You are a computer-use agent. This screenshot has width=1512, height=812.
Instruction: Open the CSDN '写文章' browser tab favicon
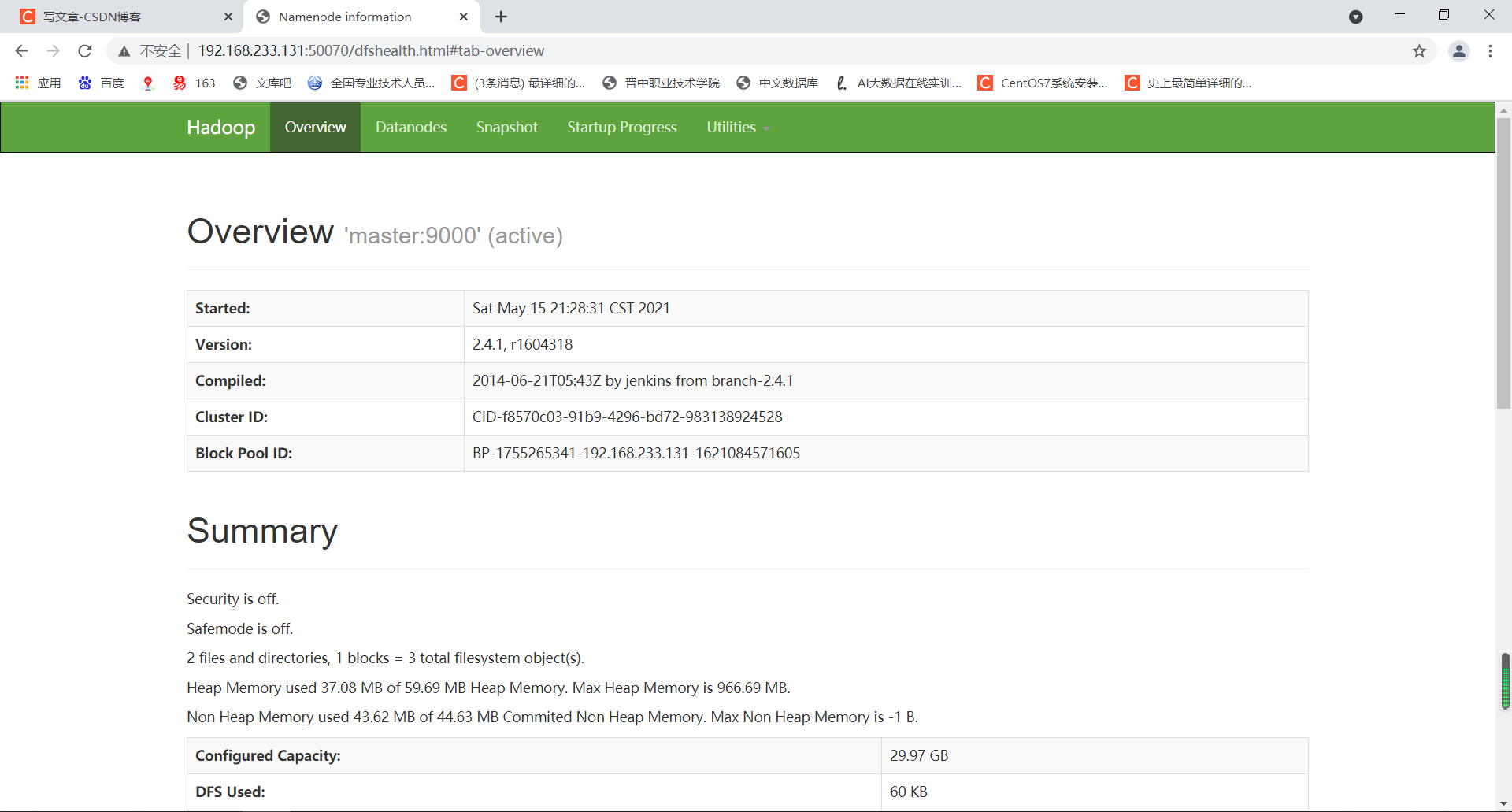[27, 16]
